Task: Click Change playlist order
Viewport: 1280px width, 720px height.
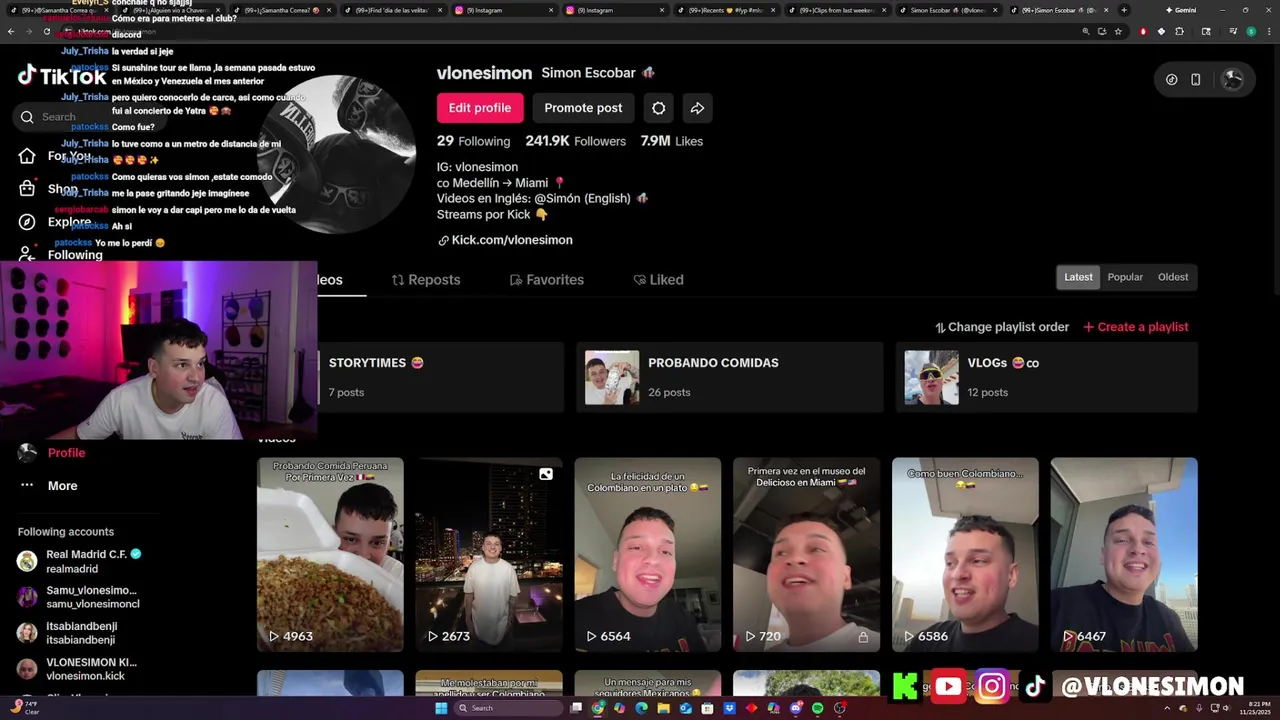Action: [1002, 327]
